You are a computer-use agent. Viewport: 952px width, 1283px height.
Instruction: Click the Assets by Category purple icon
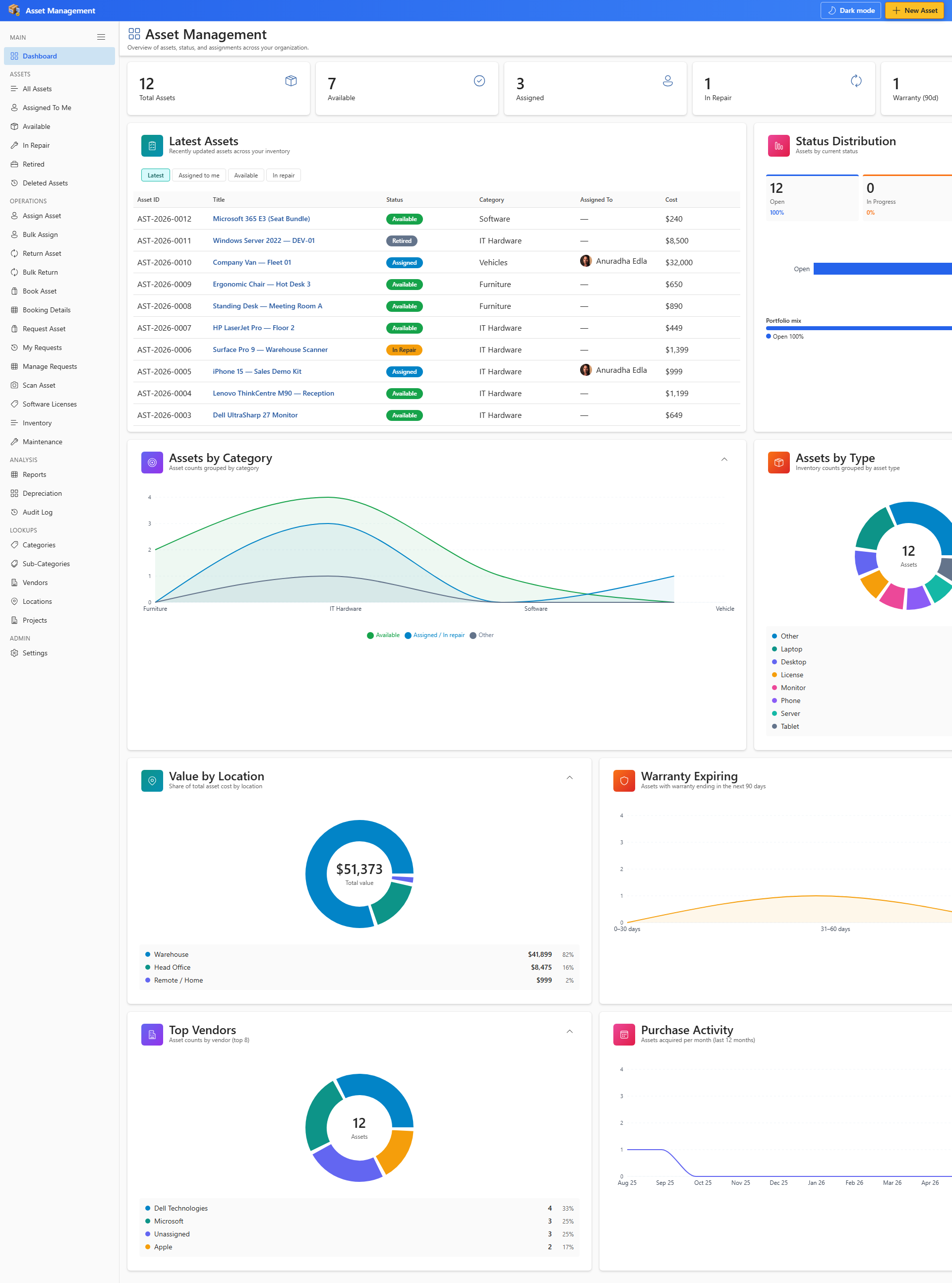click(152, 463)
